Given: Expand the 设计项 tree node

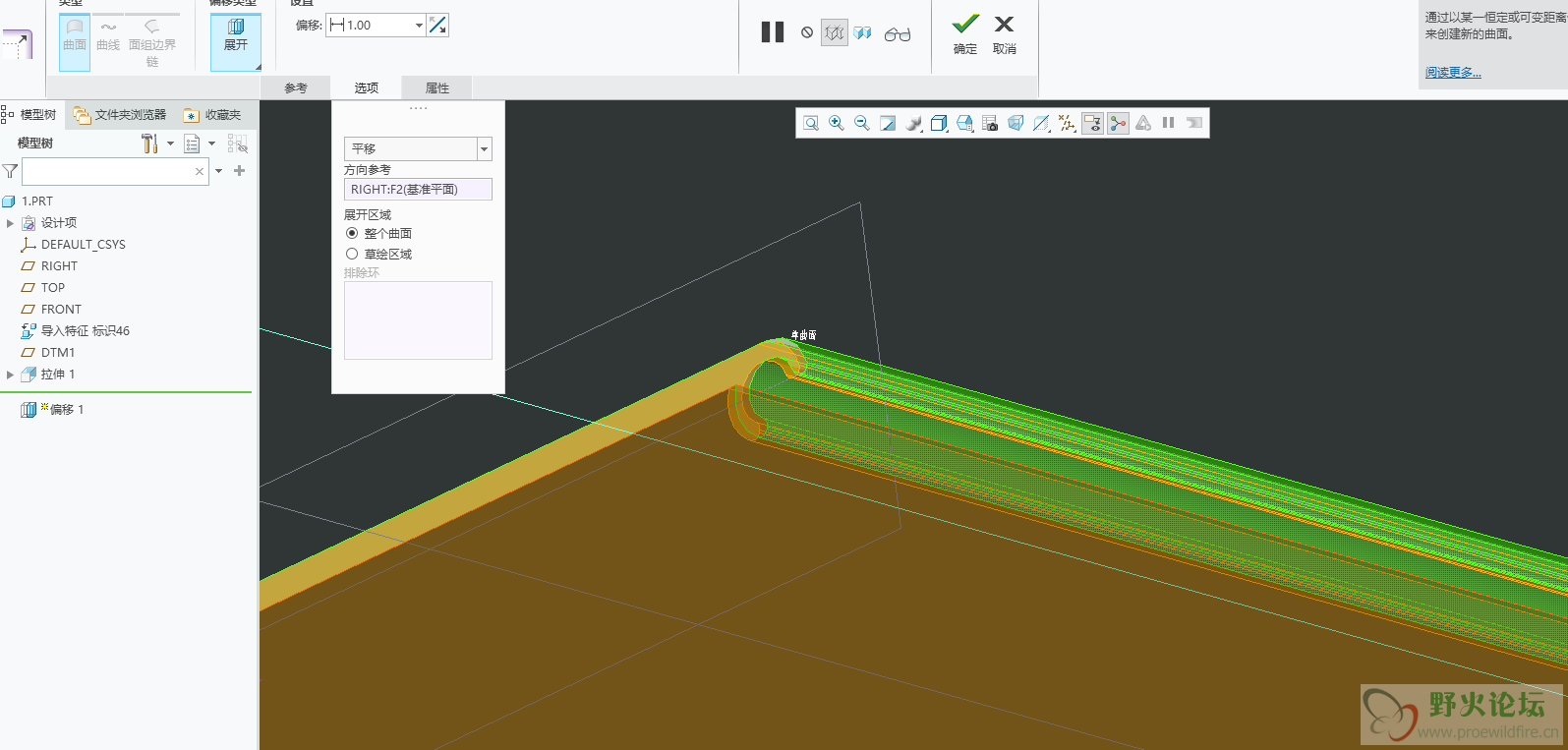Looking at the screenshot, I should pyautogui.click(x=10, y=223).
